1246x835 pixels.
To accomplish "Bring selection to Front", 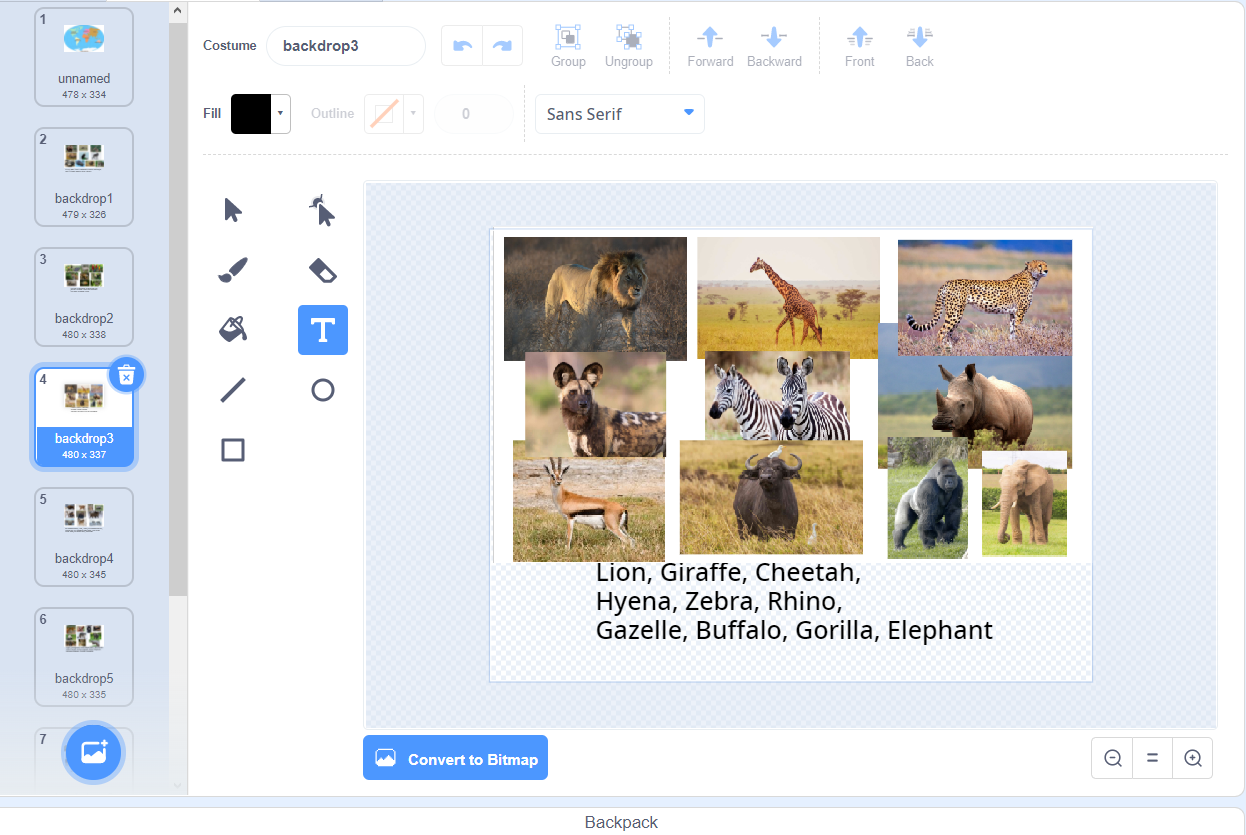I will coord(859,46).
